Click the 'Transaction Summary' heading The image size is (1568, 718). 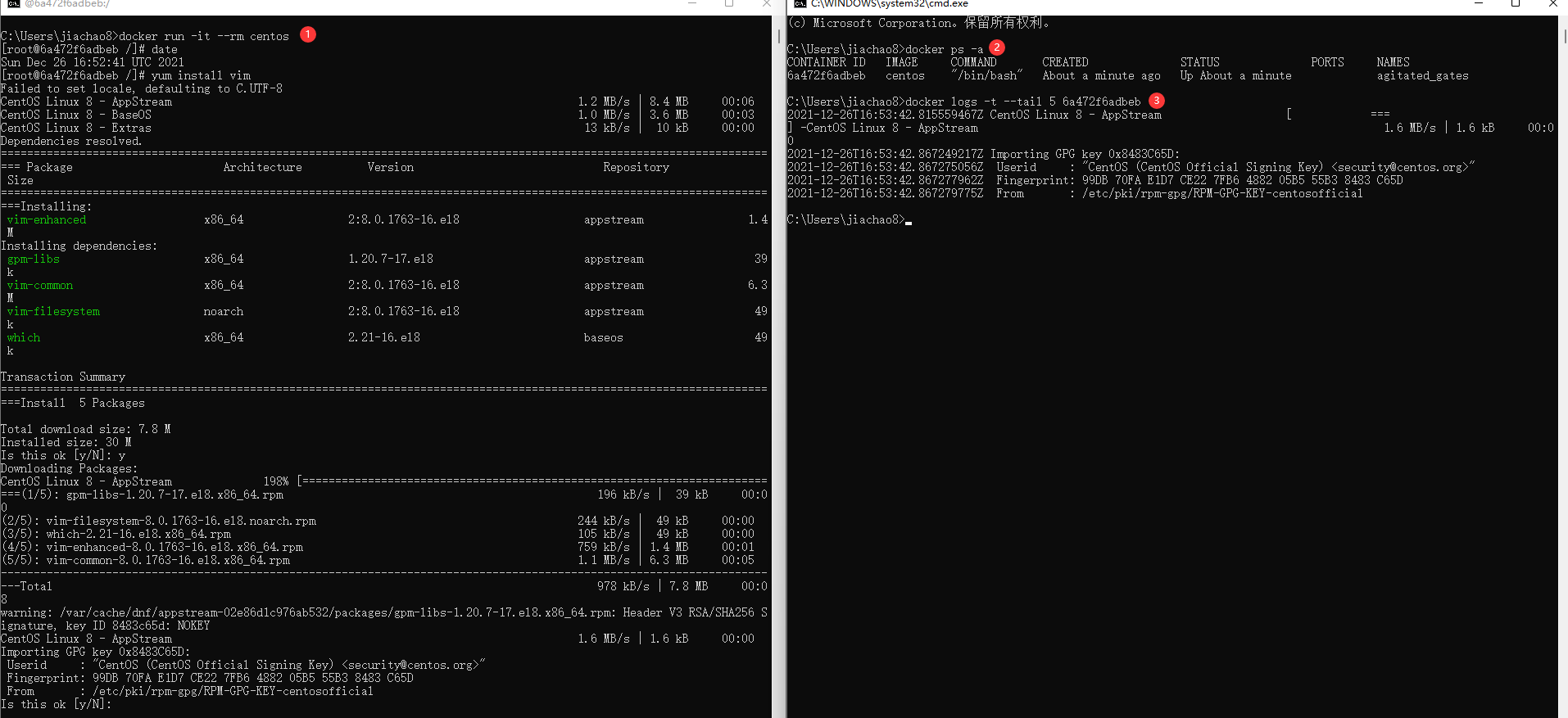tap(63, 377)
